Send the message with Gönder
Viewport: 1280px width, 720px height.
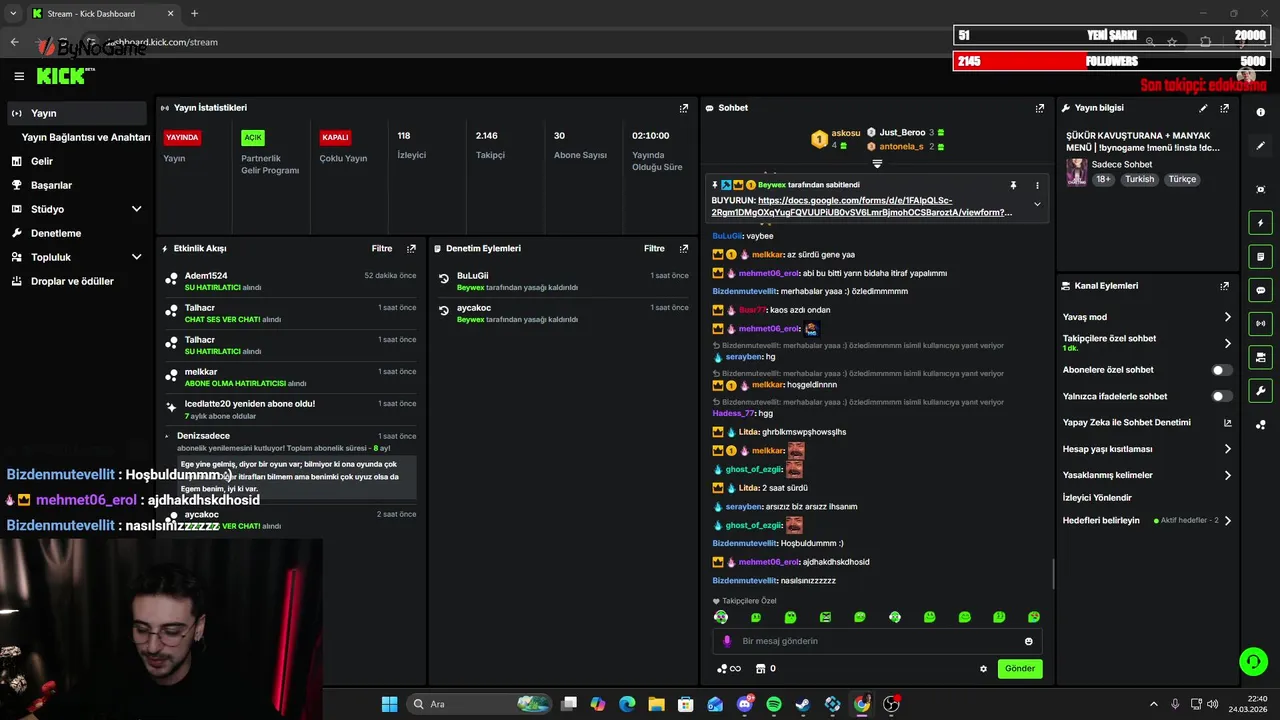[1020, 669]
